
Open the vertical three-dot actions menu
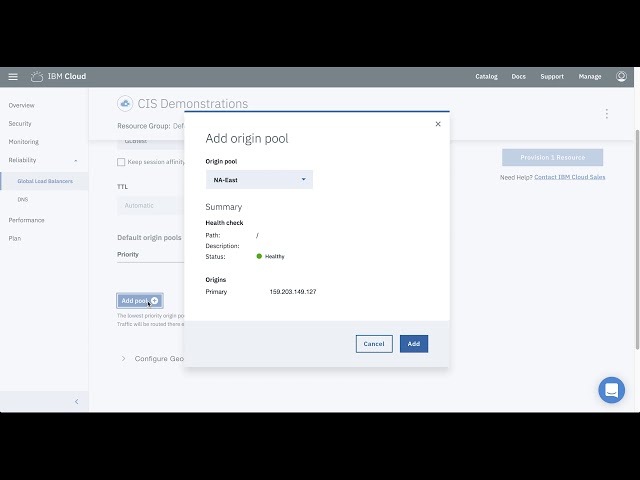point(607,113)
